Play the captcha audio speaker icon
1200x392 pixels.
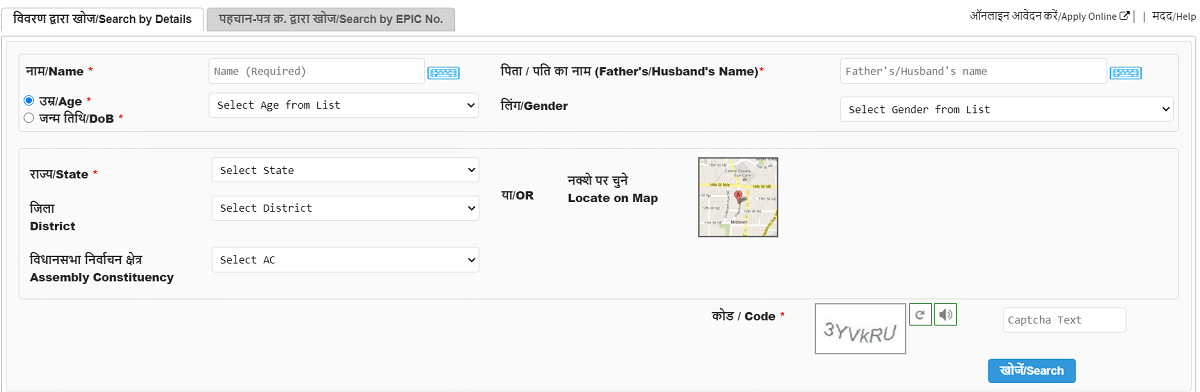click(946, 315)
